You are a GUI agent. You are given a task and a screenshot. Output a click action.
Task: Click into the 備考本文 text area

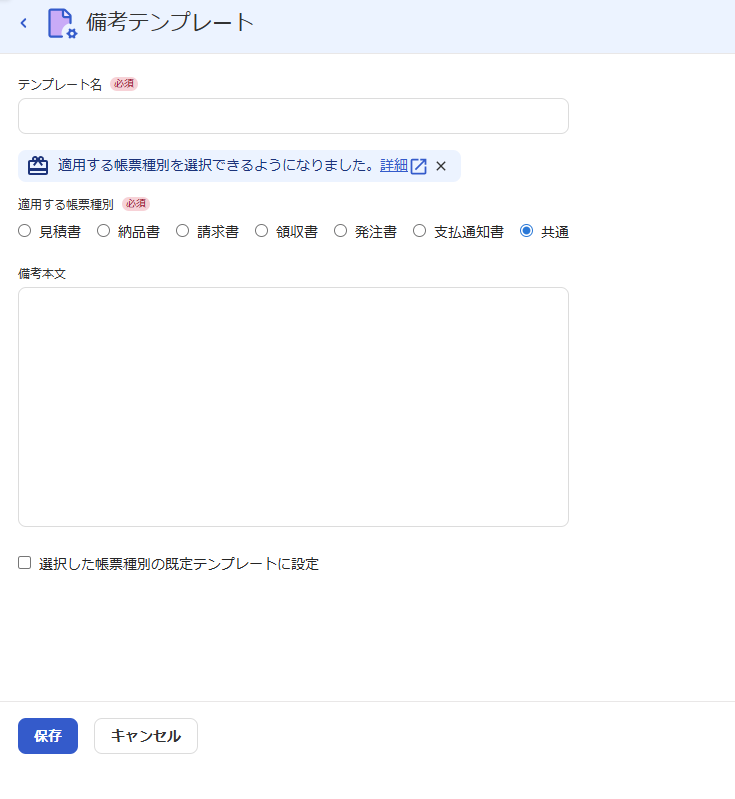click(x=293, y=407)
